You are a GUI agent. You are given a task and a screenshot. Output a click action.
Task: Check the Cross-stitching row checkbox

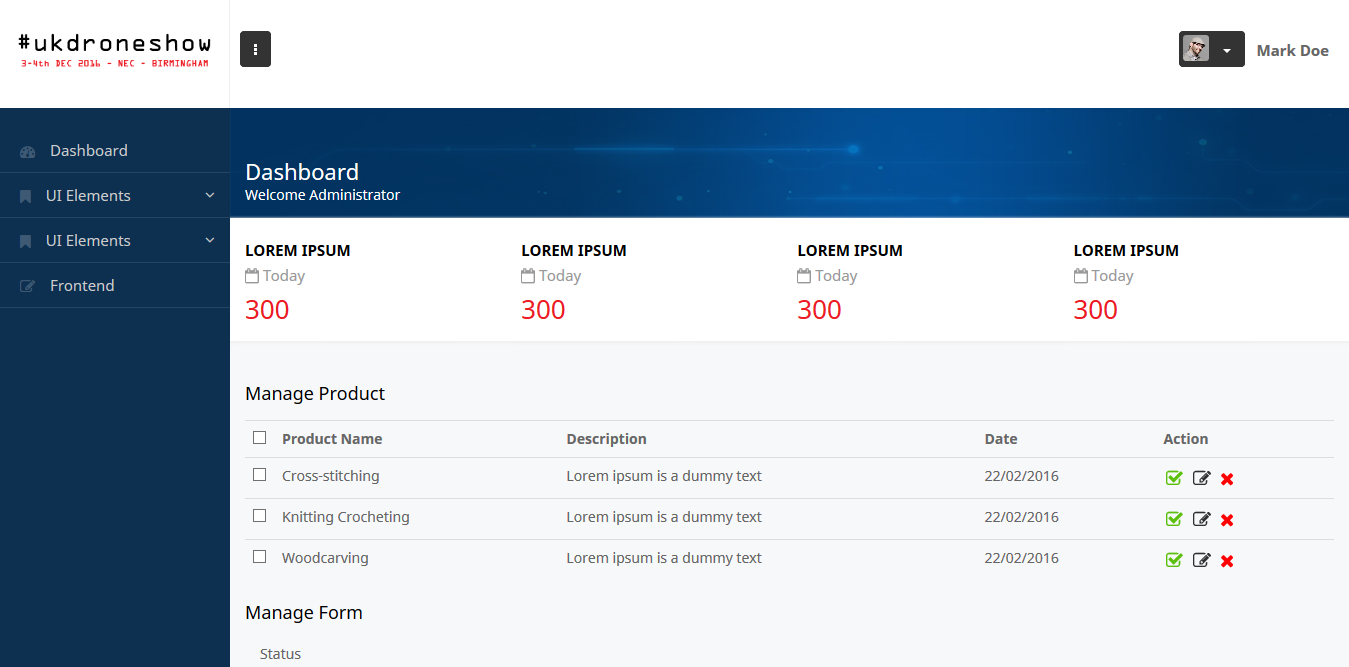coord(260,475)
